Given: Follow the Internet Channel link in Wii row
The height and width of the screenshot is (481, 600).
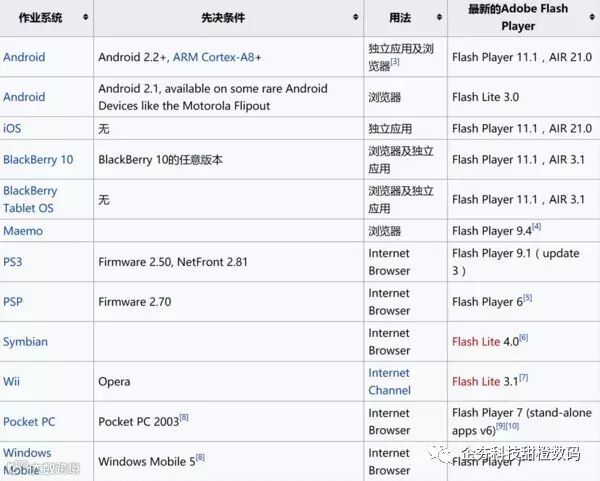Looking at the screenshot, I should (390, 382).
